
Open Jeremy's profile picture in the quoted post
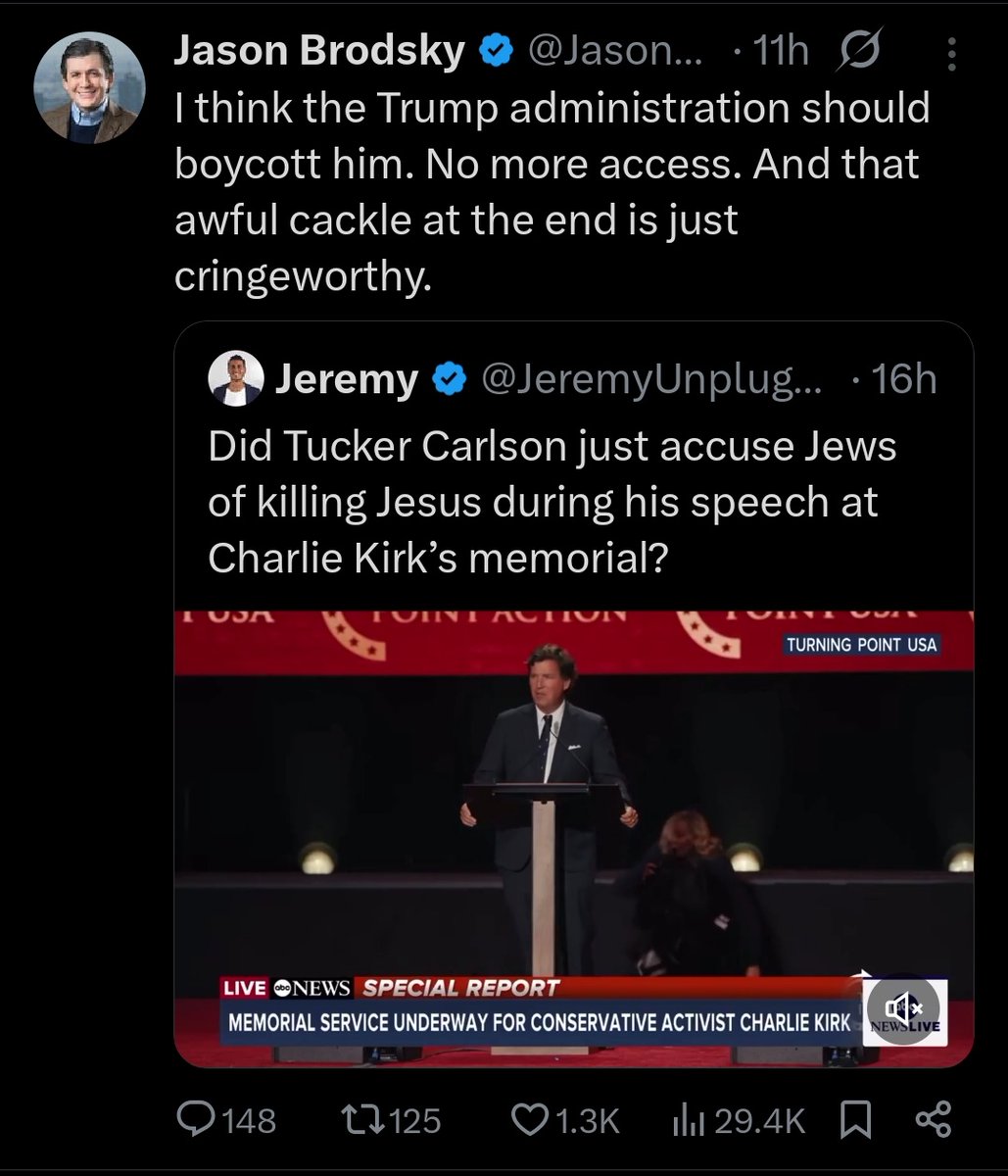[236, 379]
